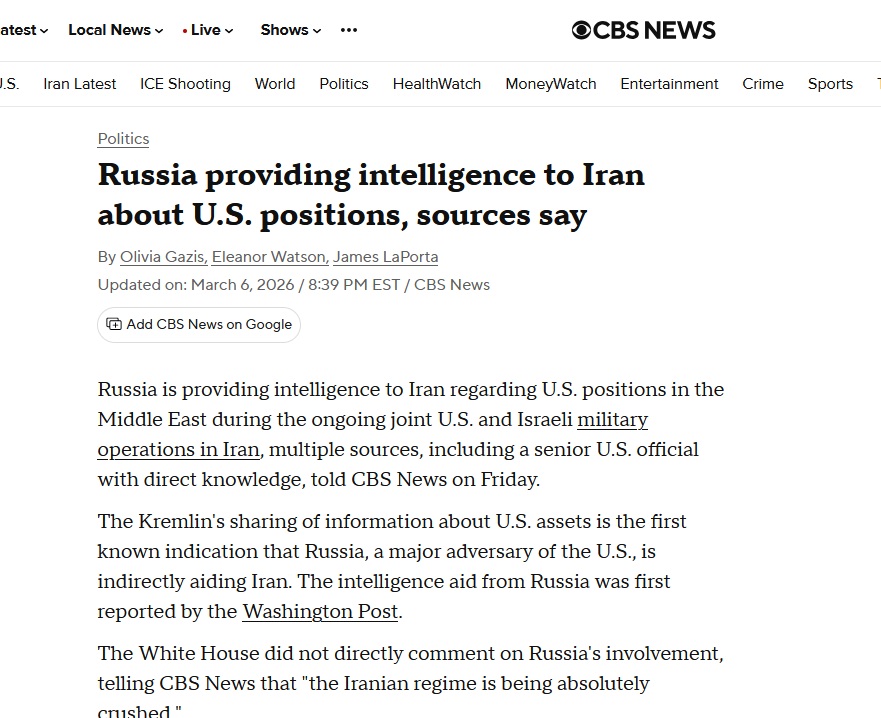The image size is (881, 718).
Task: Click the James LaPorta author link
Action: [385, 256]
